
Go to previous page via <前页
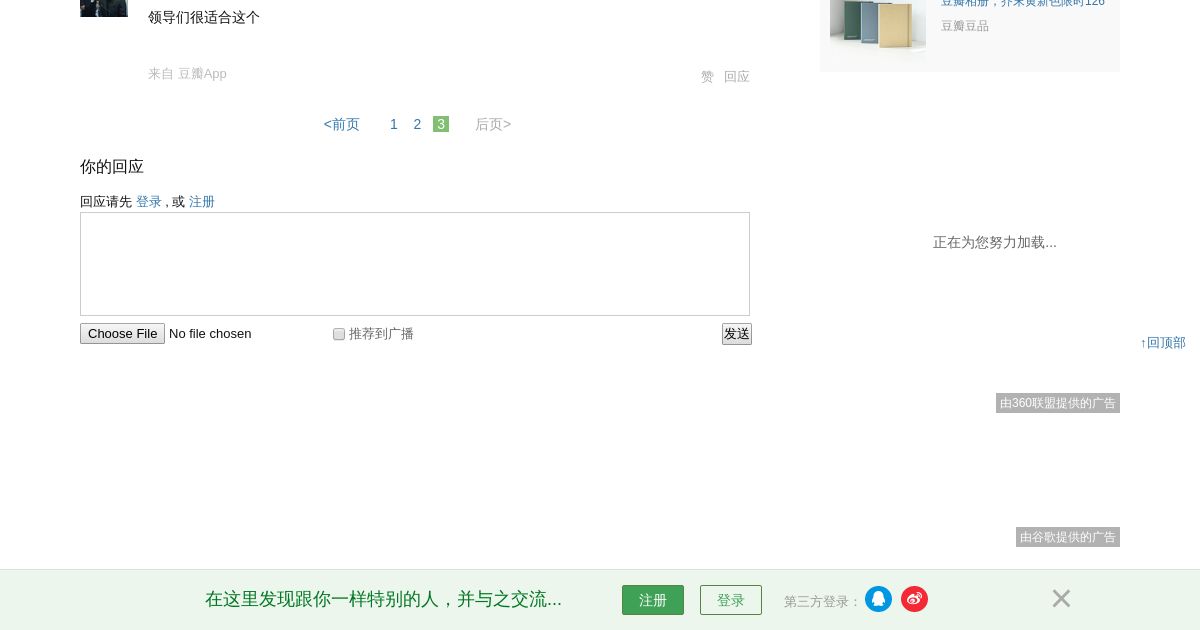(x=341, y=124)
